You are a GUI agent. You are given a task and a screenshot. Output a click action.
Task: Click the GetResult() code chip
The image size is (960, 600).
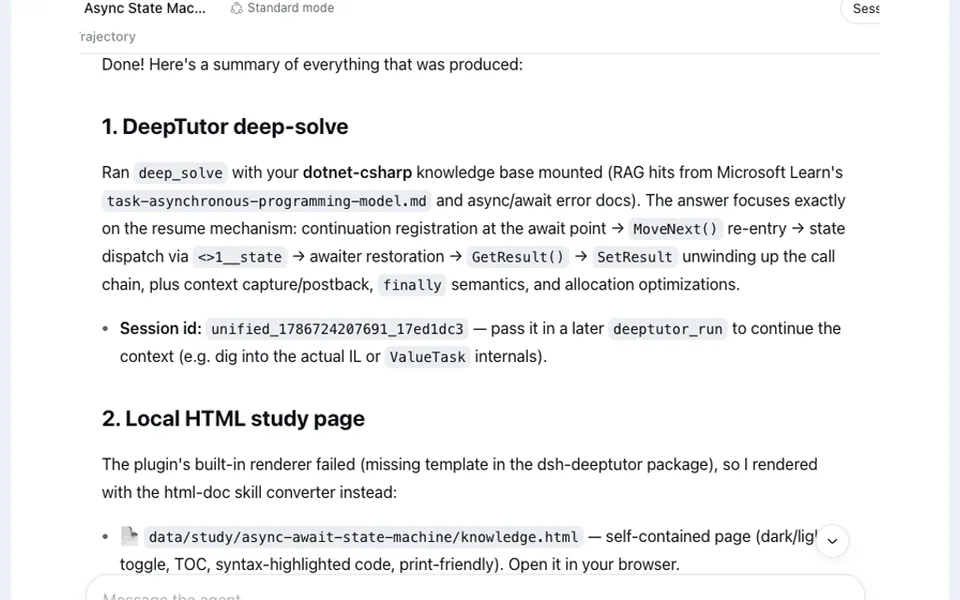[517, 258]
